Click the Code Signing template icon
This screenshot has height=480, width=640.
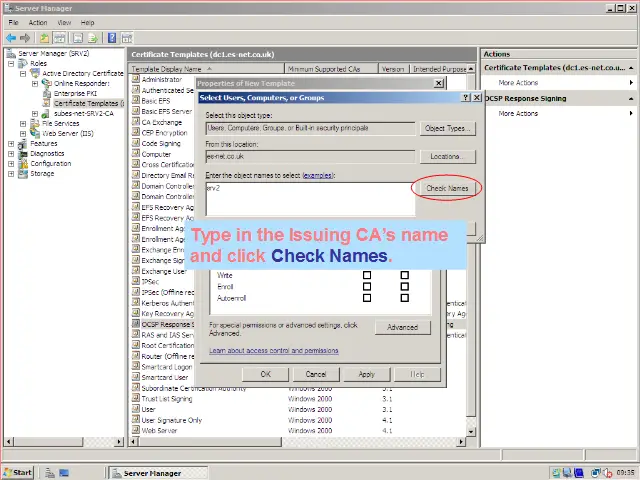[136, 144]
